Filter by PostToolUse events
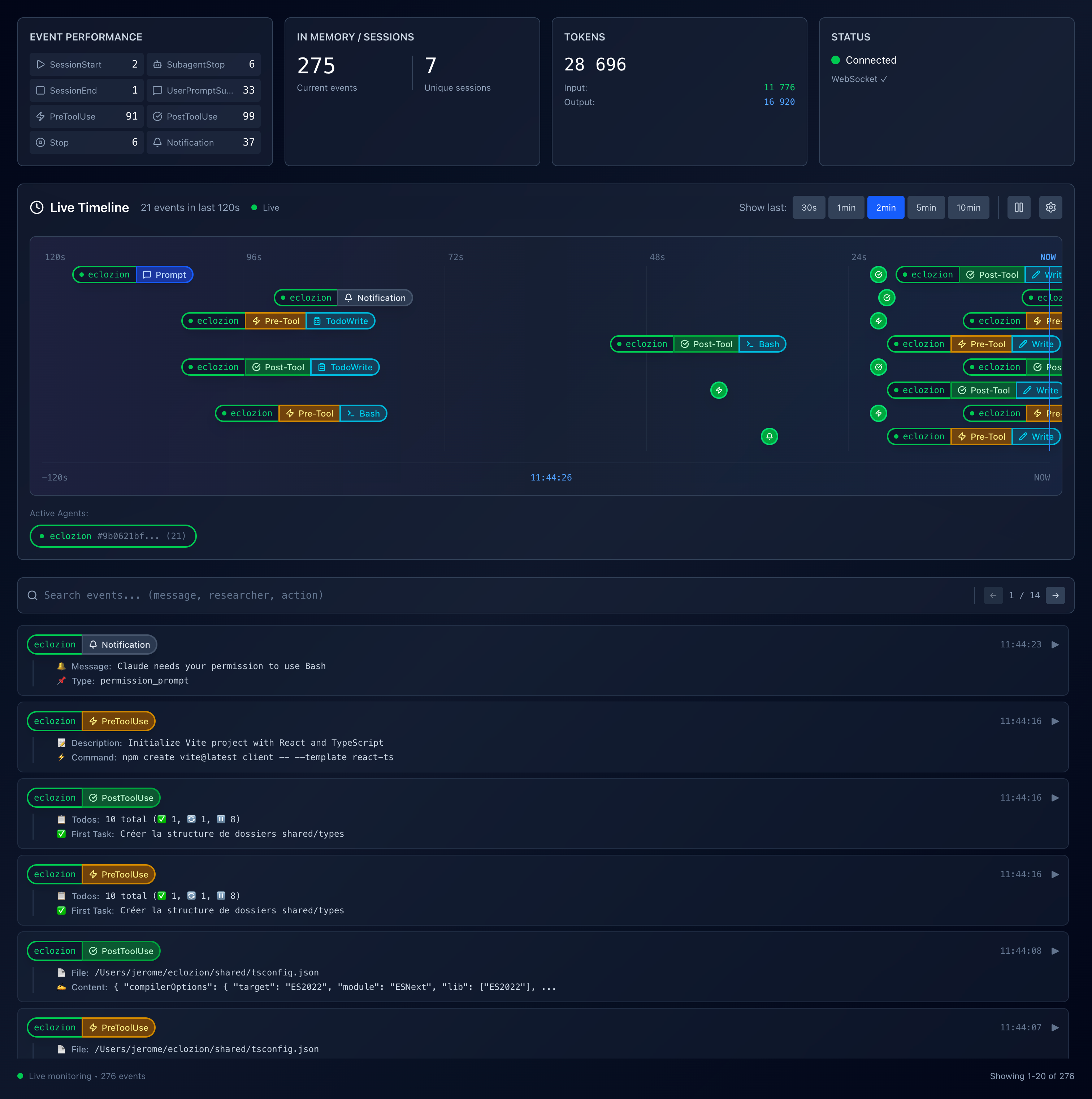Screen dimensions: 1092x1099 pyautogui.click(x=204, y=117)
